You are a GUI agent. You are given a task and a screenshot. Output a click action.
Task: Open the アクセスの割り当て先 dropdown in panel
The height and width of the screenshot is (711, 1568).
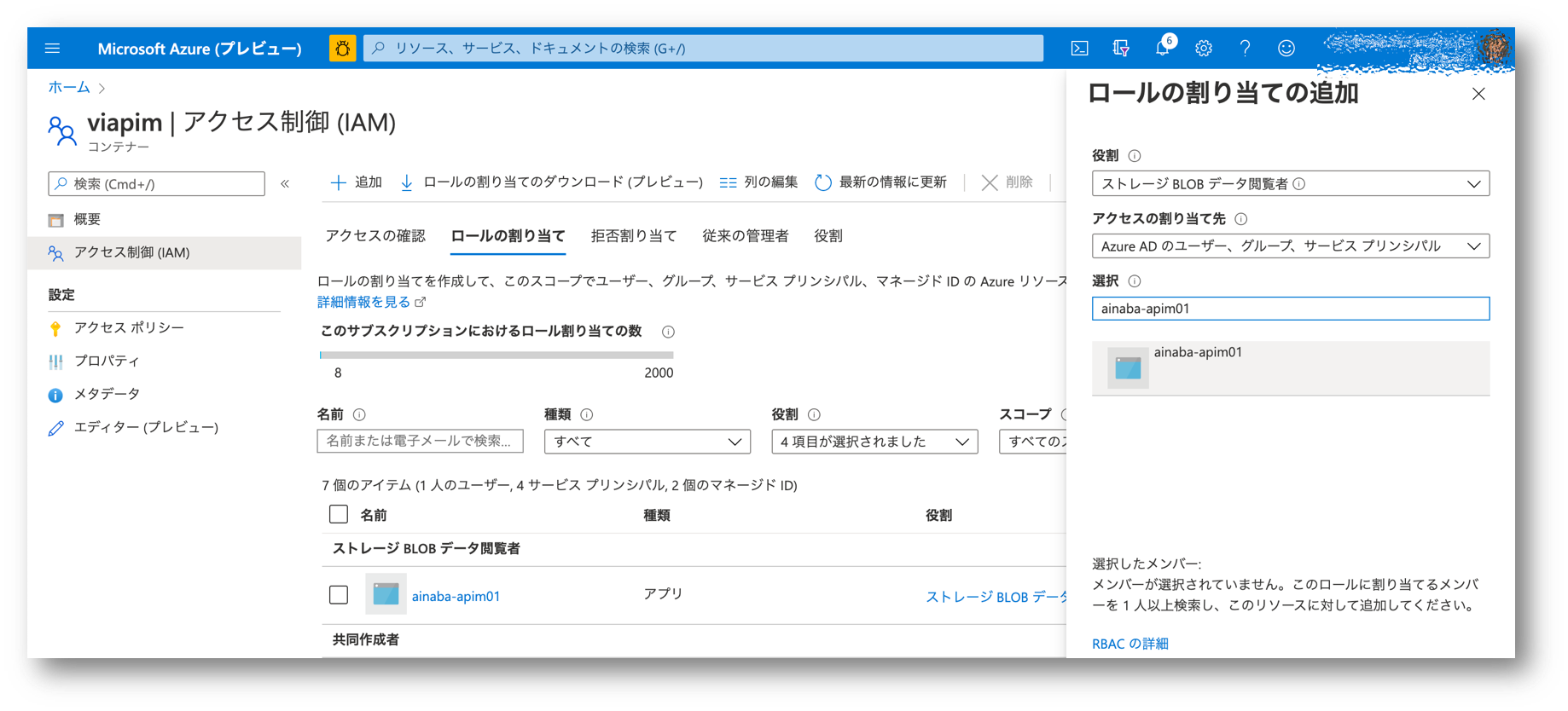pos(1290,246)
